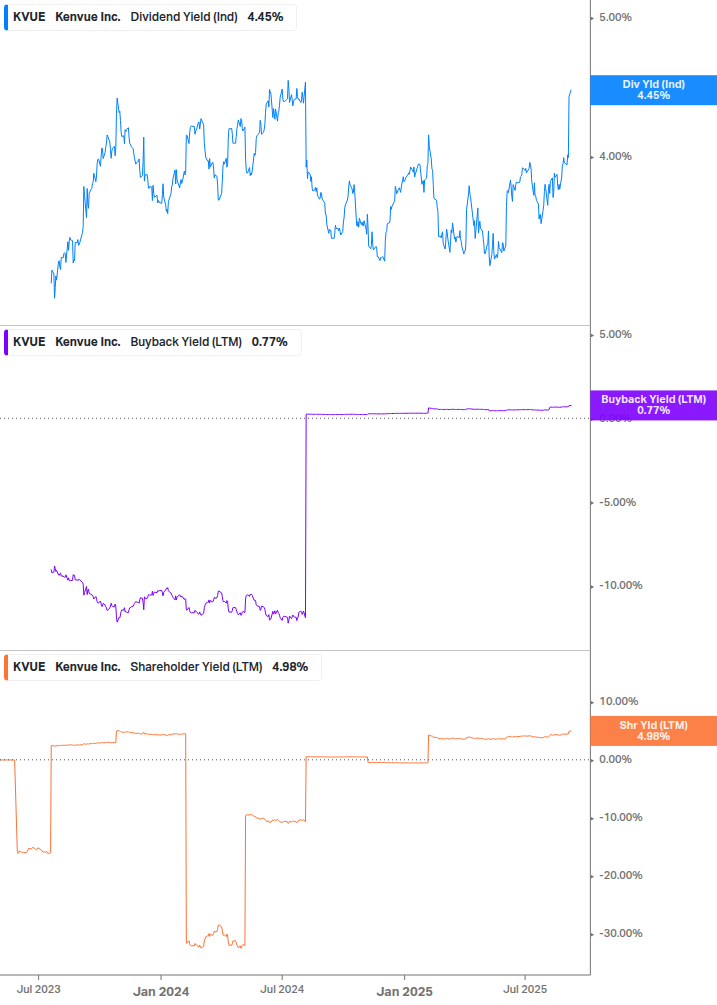Click the 0.77% value in the Buyback Yield legend
The height and width of the screenshot is (1005, 717).
click(270, 342)
